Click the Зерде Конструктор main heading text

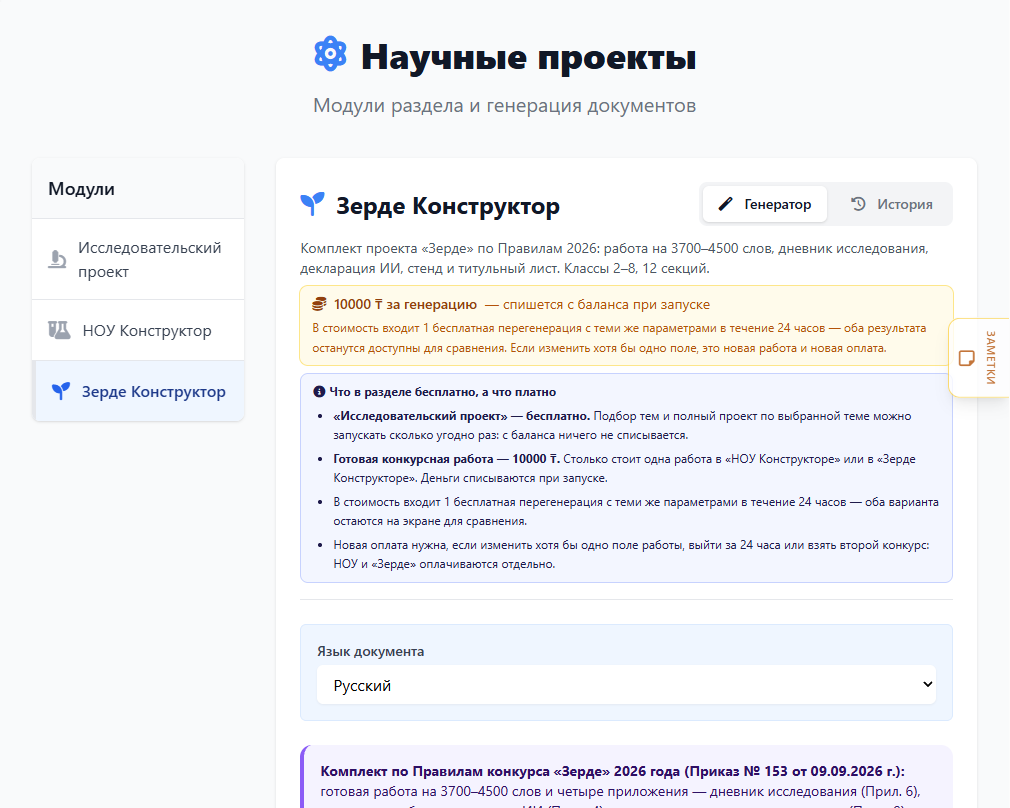[x=448, y=206]
